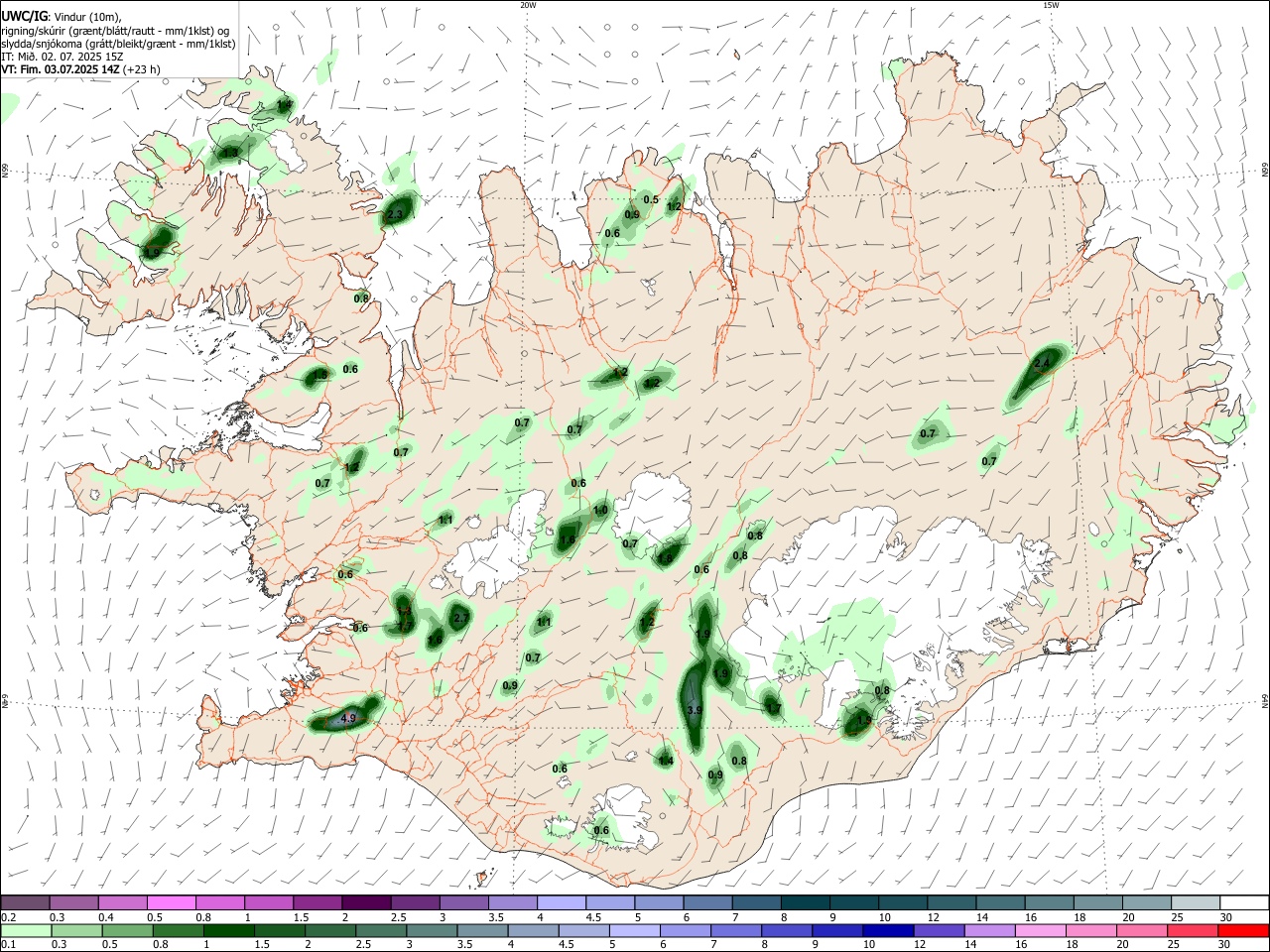Click the 4.9 precipitation value on the map
Viewport: 1270px width, 952px height.
coord(348,718)
